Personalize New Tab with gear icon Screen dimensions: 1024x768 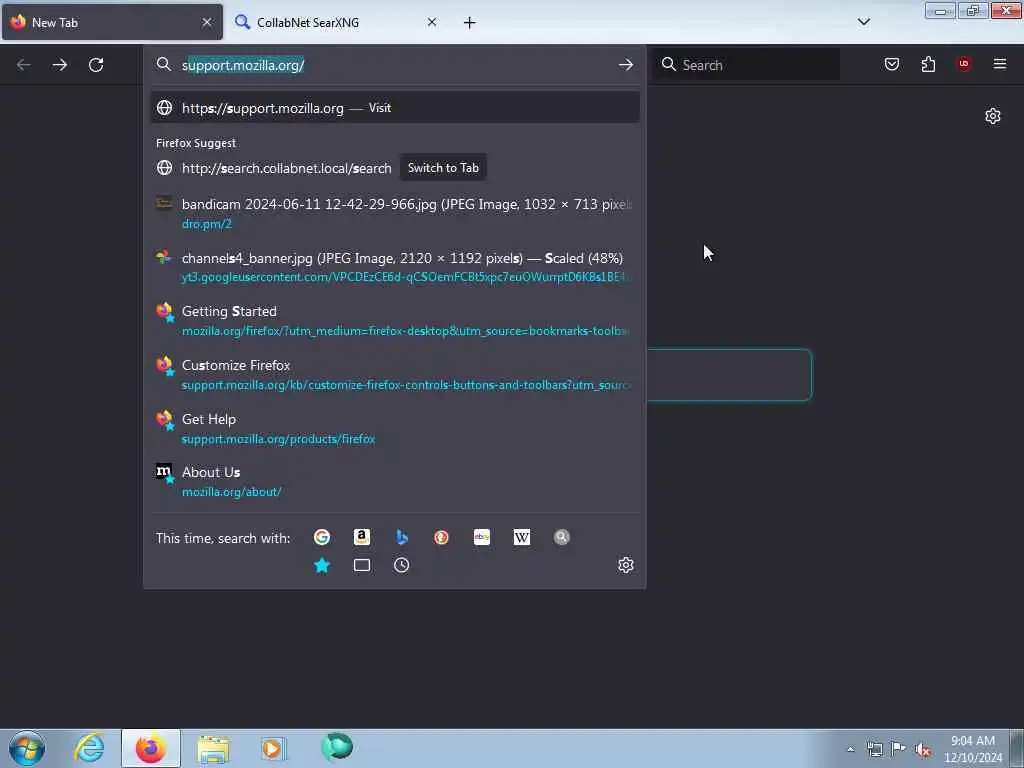point(993,116)
